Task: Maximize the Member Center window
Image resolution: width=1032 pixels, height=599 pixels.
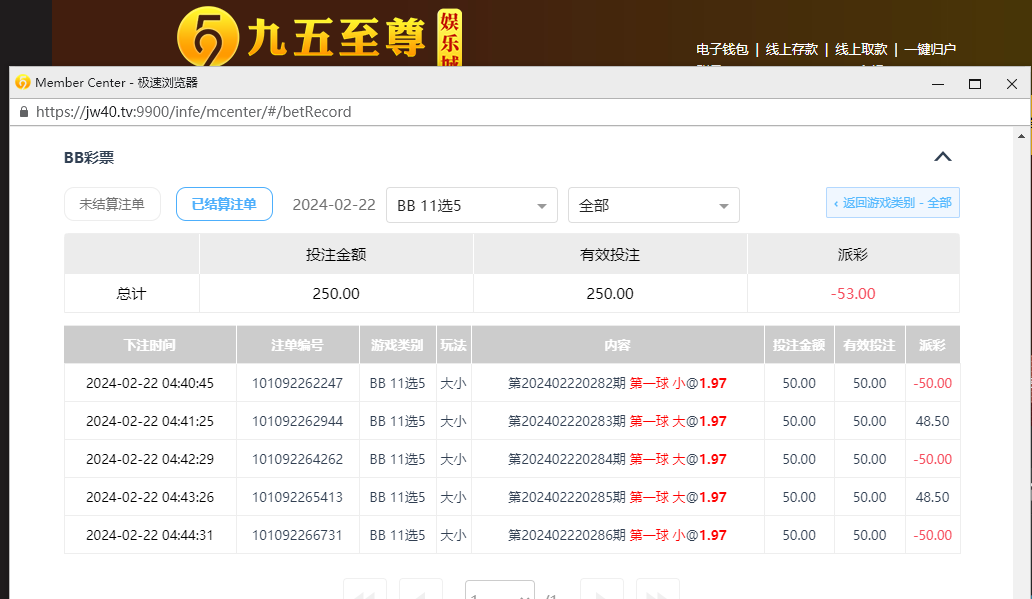Action: (974, 84)
